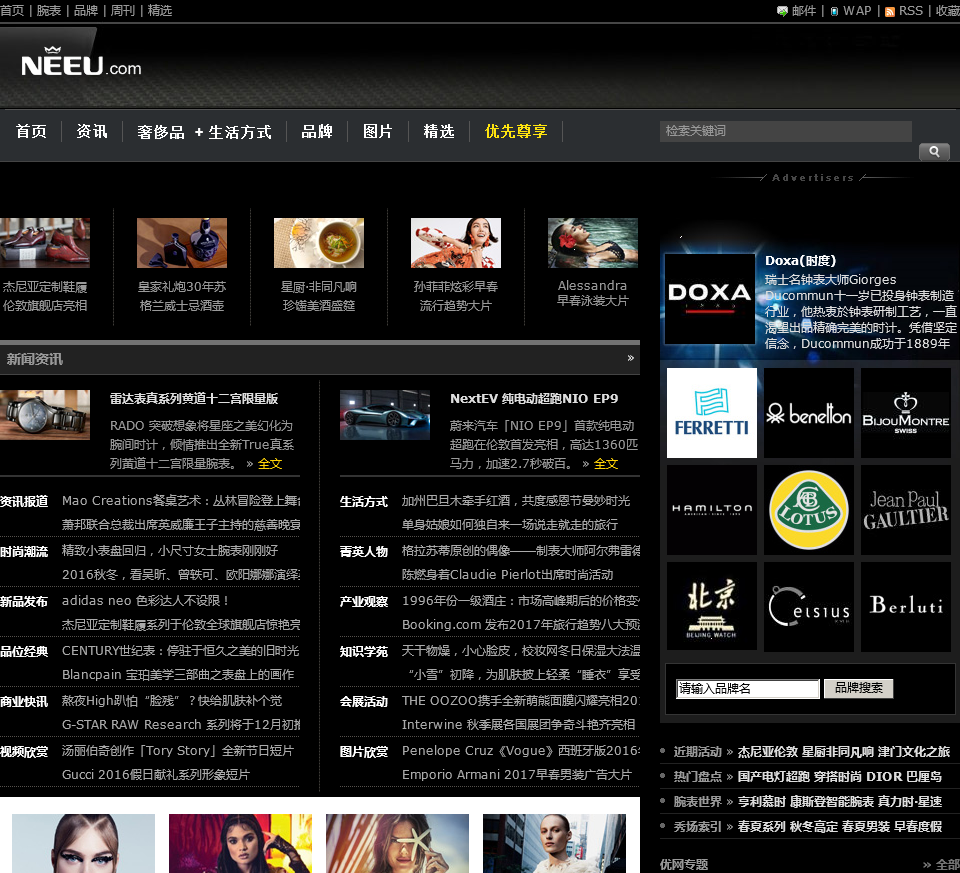
Task: Open the Berluti brand logo
Action: pos(906,607)
